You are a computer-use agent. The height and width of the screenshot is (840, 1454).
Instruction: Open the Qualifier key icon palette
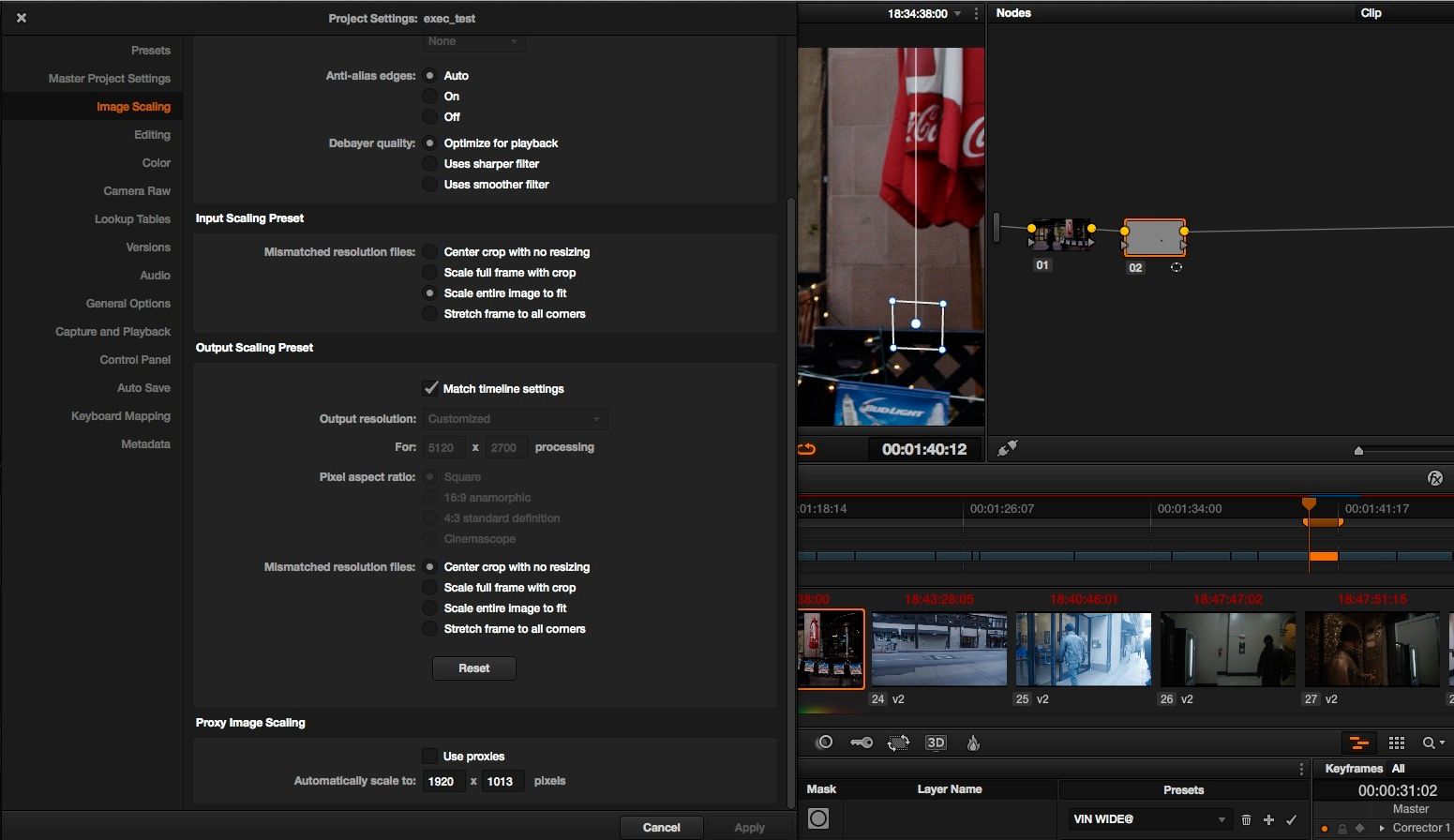click(x=861, y=742)
